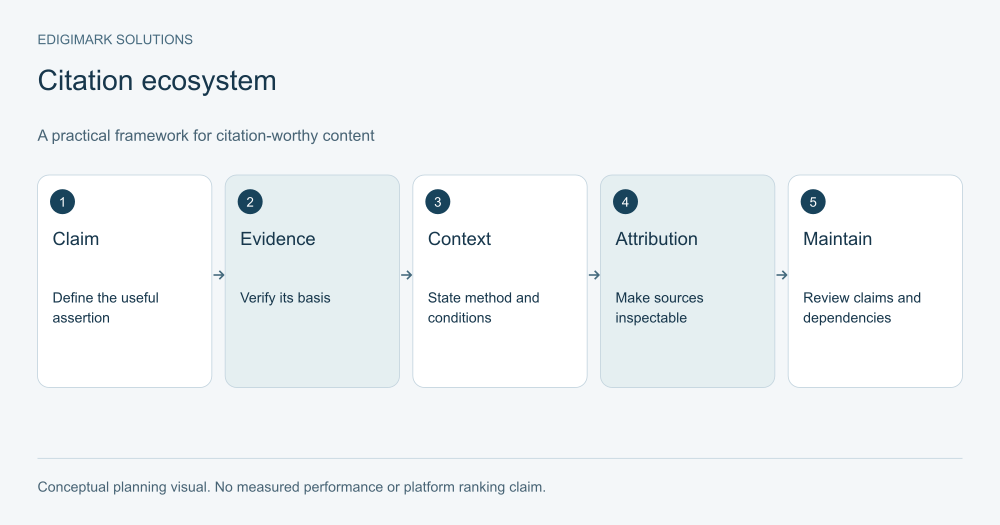Viewport: 1000px width, 525px height.
Task: Click the arrow between Context and Attribution
Action: click(x=594, y=275)
